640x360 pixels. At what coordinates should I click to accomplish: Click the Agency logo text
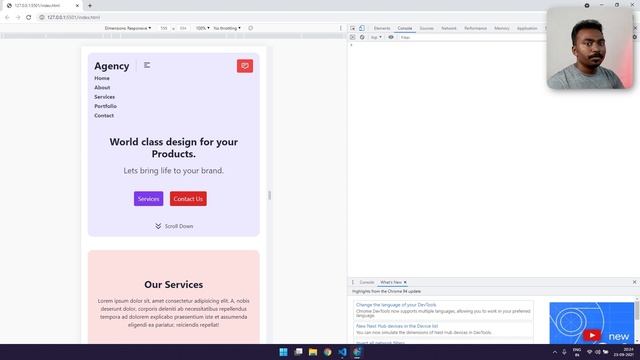[x=111, y=66]
